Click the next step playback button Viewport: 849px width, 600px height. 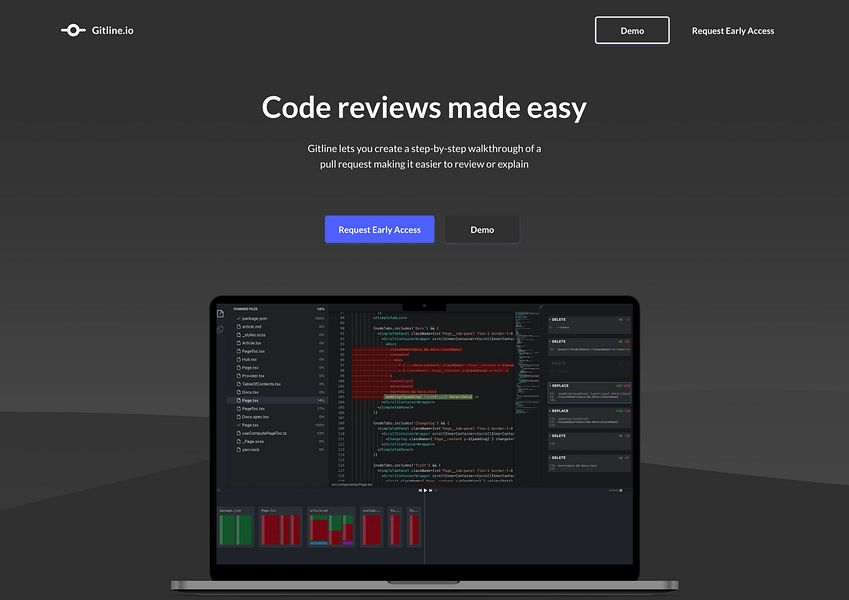(x=430, y=490)
